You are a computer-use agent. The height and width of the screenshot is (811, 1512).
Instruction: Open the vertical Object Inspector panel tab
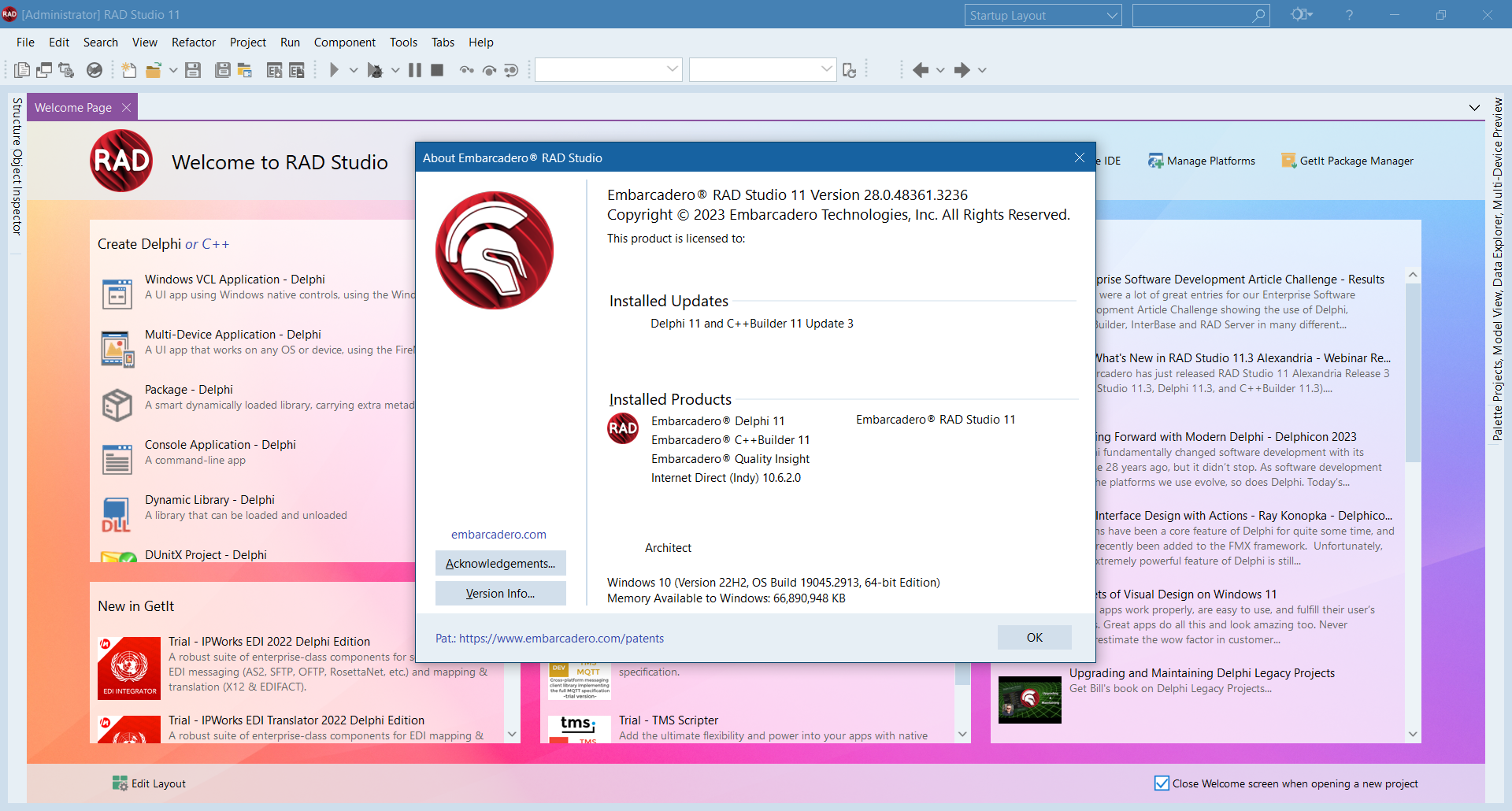(17, 192)
